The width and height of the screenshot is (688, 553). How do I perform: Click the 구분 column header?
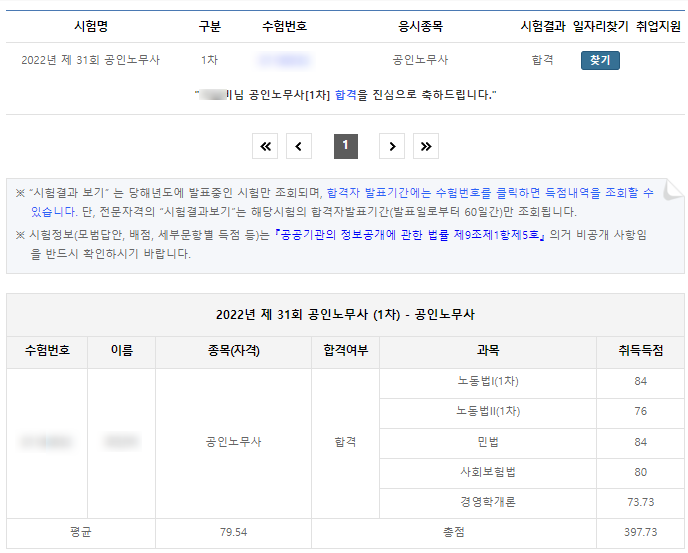(209, 26)
